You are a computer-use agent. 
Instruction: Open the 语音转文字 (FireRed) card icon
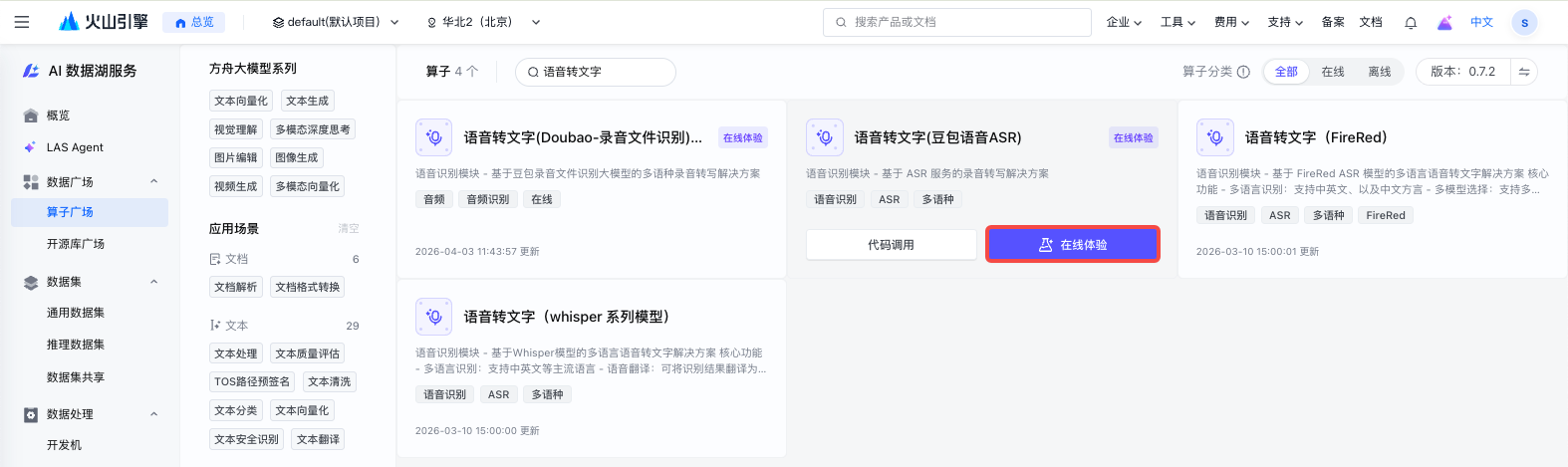click(x=1215, y=137)
